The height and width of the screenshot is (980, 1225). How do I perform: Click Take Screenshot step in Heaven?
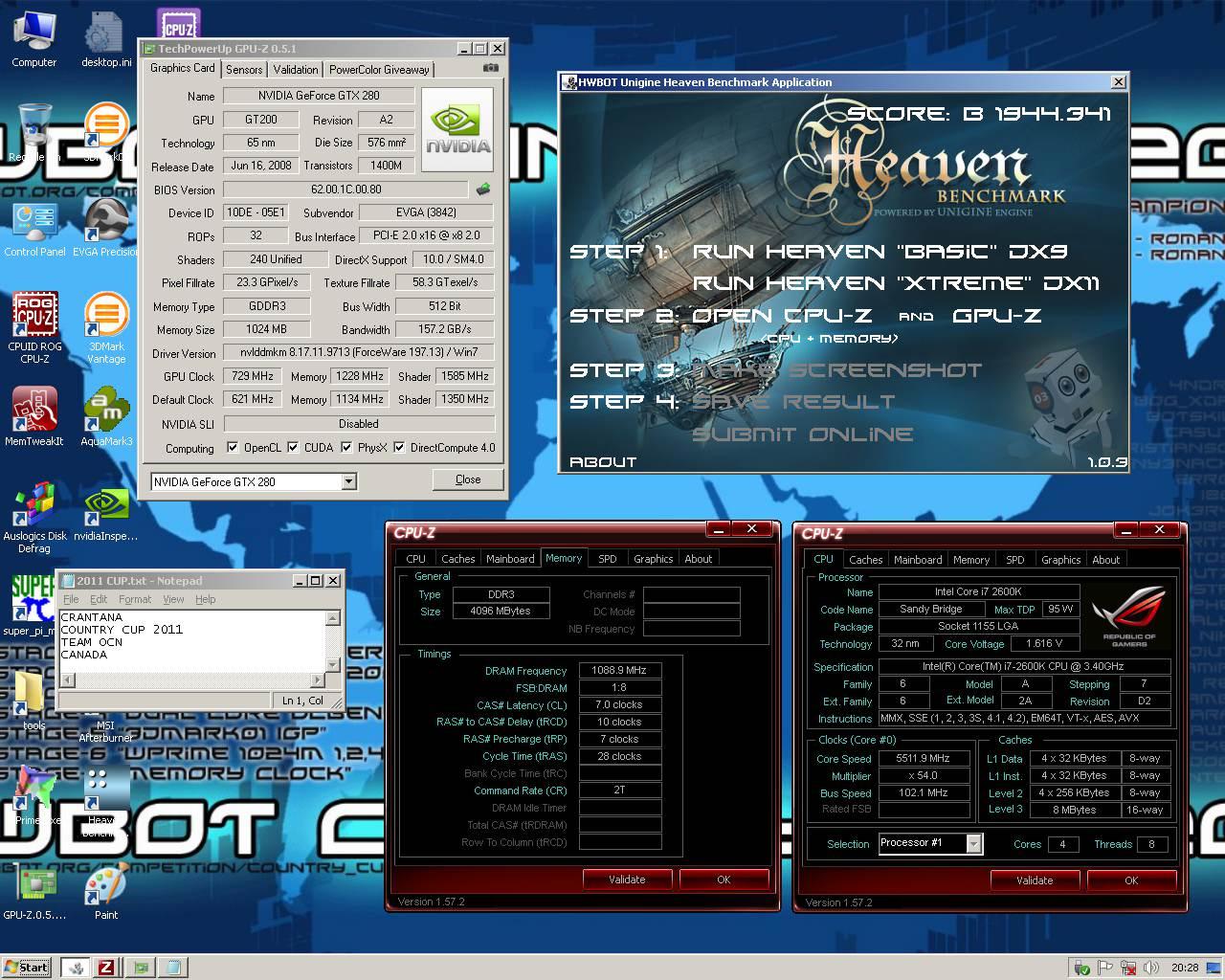coord(837,370)
